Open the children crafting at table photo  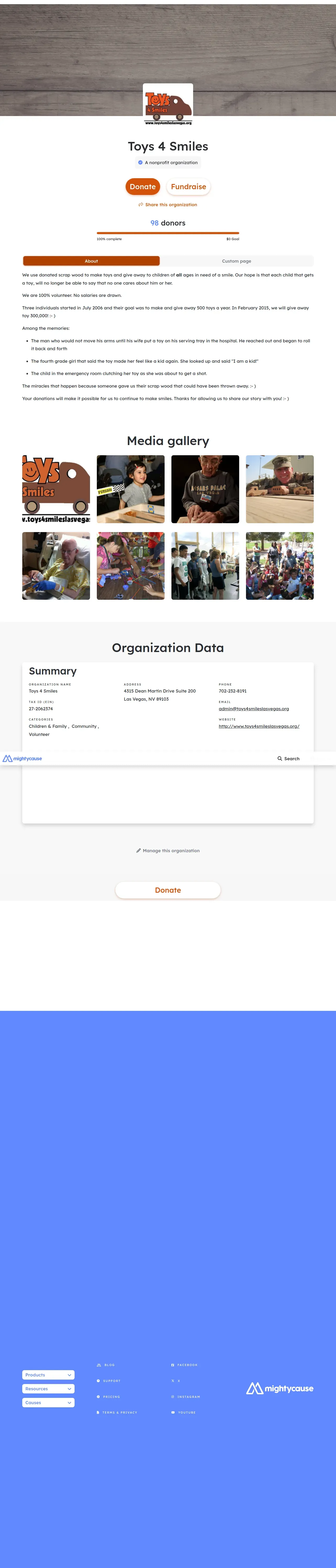coord(131,566)
